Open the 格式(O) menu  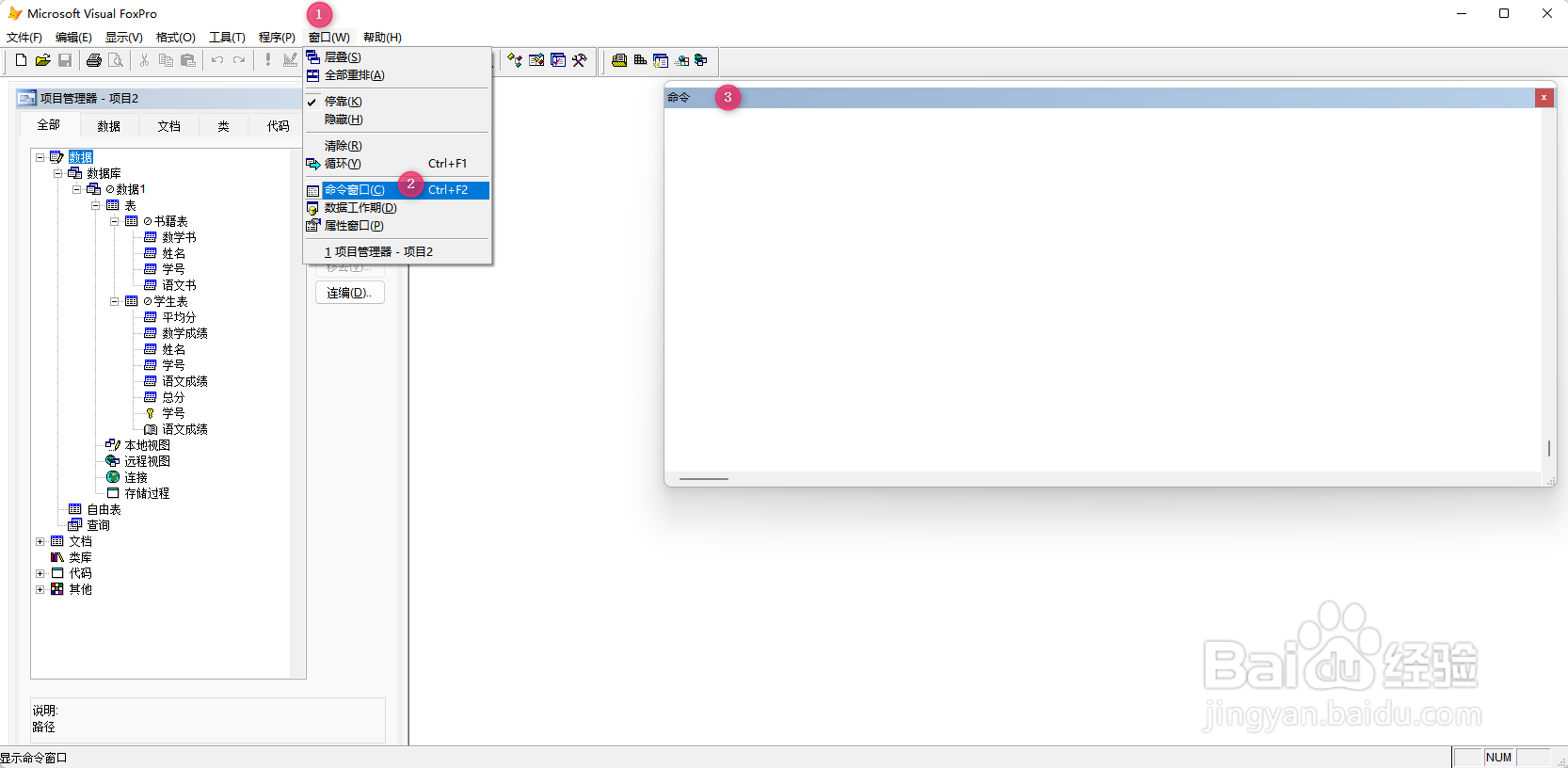tap(176, 38)
